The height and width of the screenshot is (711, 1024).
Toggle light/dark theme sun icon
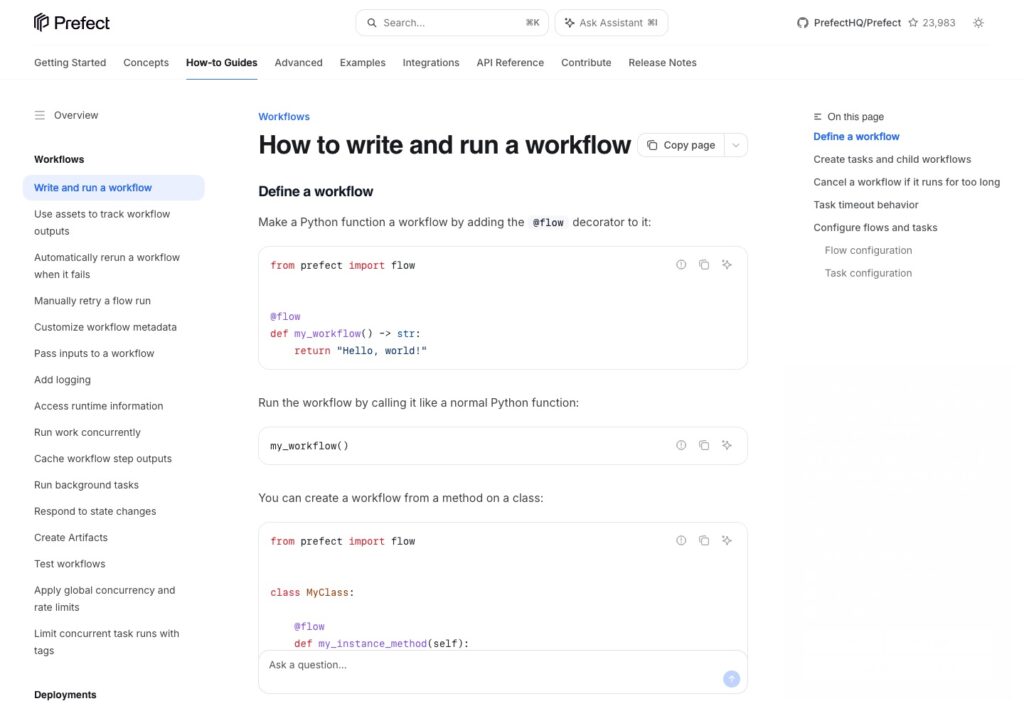click(978, 23)
